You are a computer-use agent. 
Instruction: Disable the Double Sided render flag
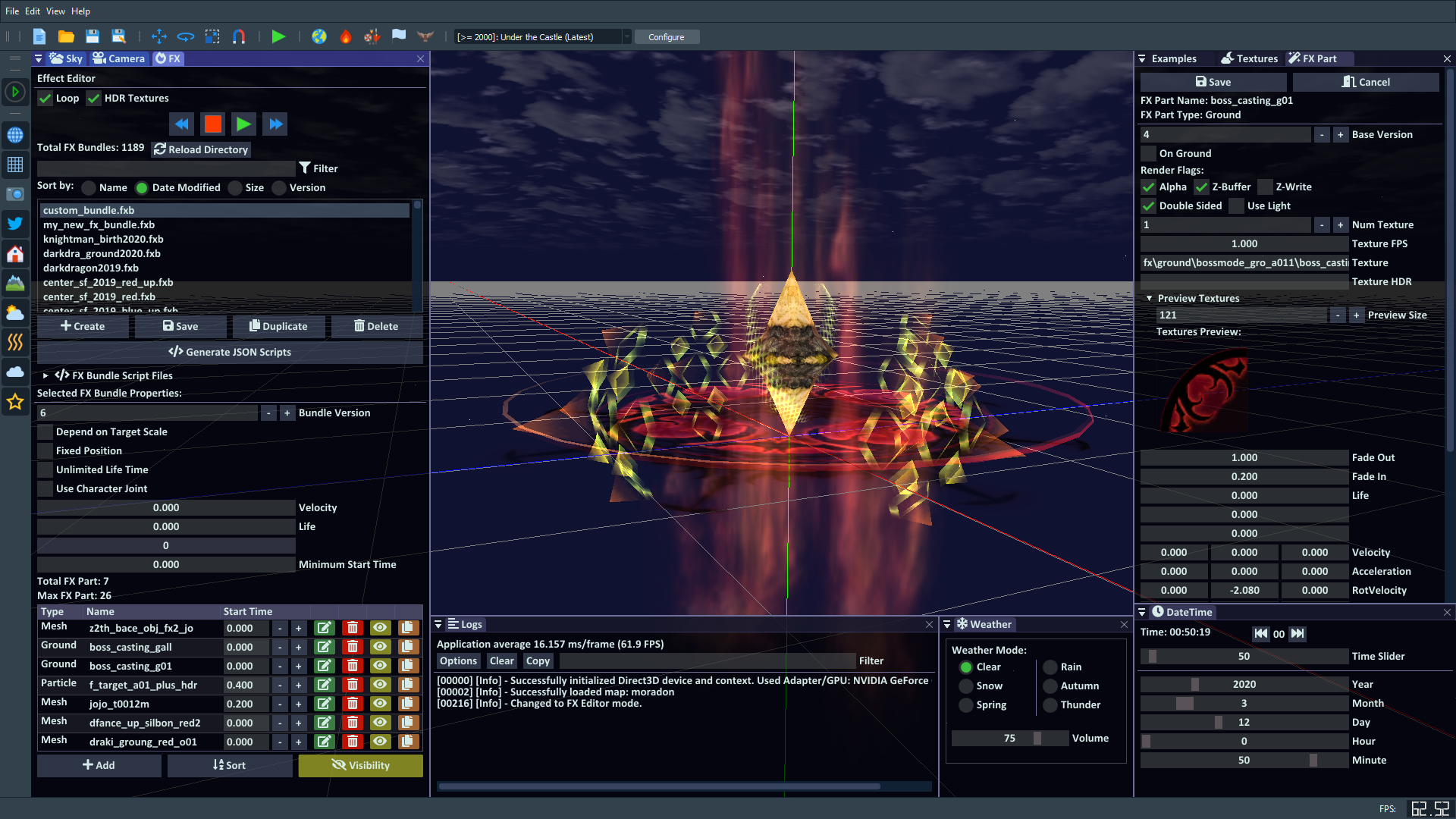point(1149,206)
